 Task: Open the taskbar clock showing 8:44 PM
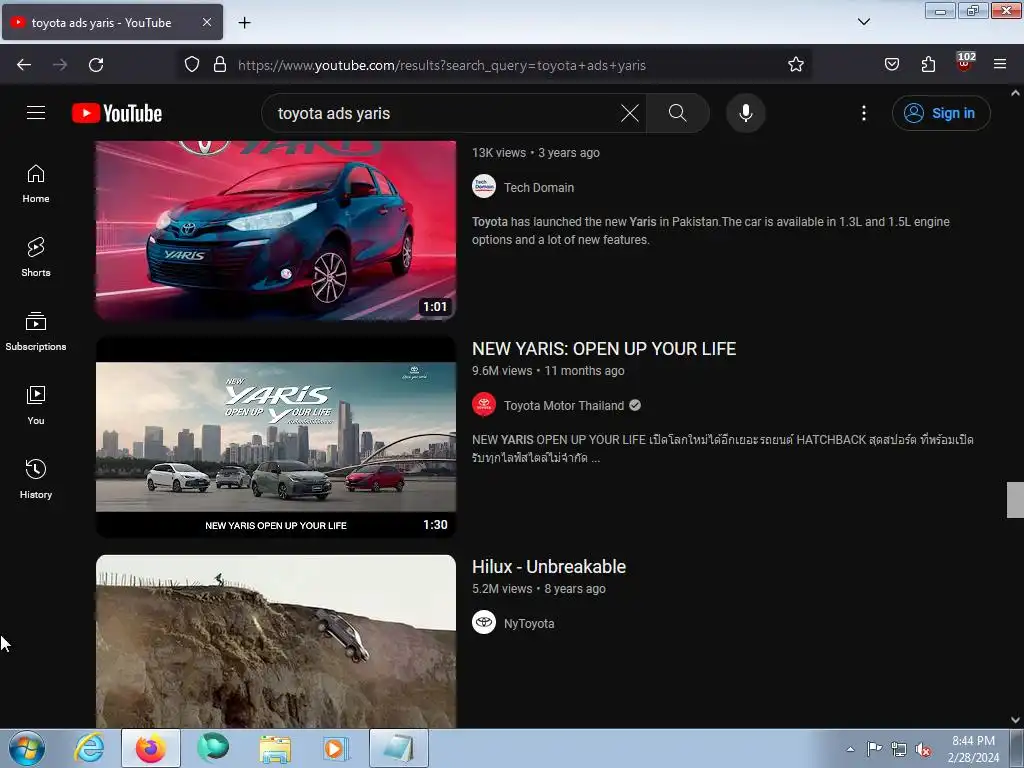(x=973, y=748)
